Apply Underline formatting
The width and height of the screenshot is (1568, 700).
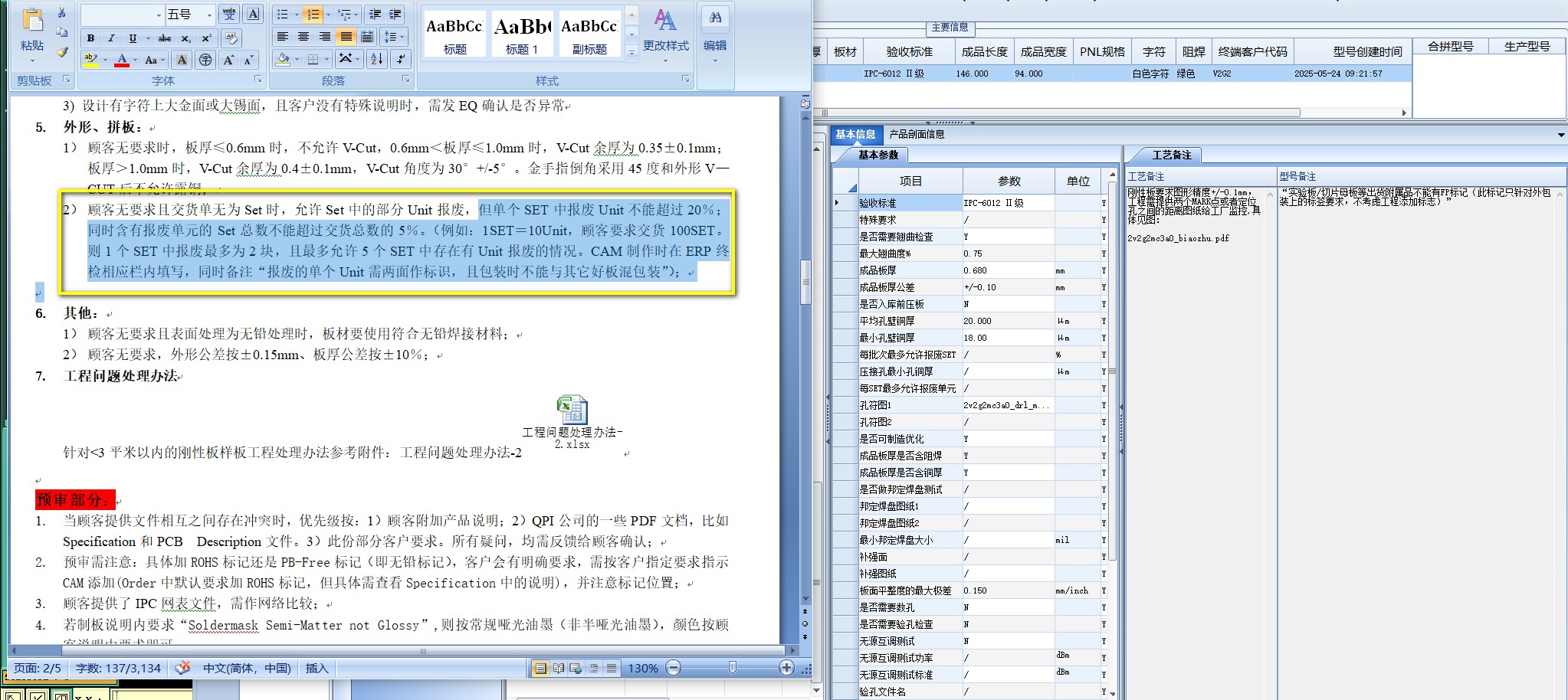coord(133,38)
